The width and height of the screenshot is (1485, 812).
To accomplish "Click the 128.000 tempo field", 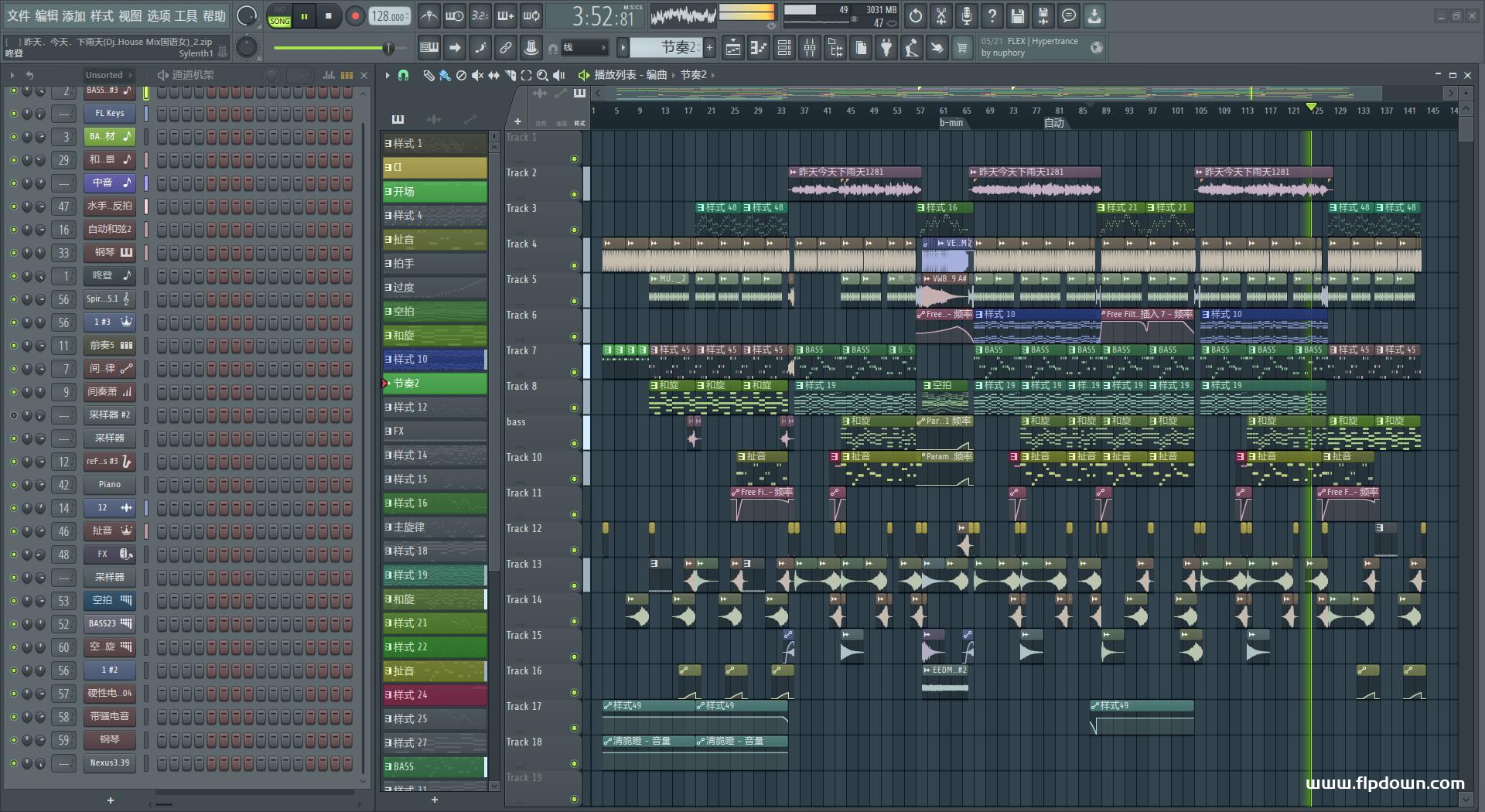I will tap(389, 16).
